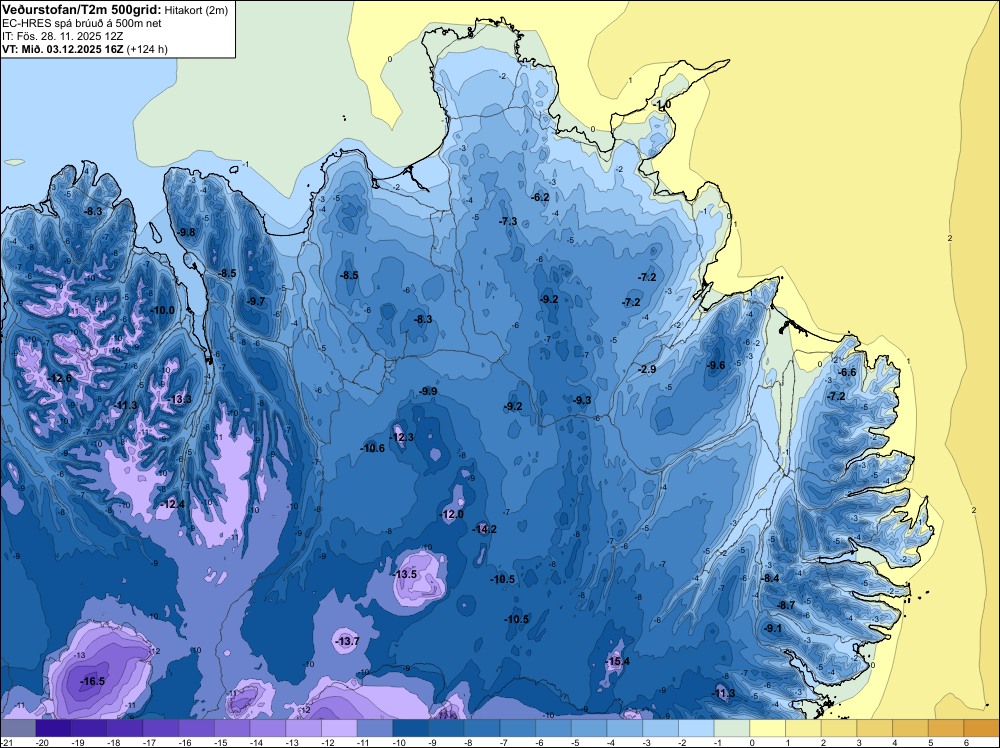Select the -14.2 temperature label
Viewport: 1000px width, 748px height.
point(484,529)
